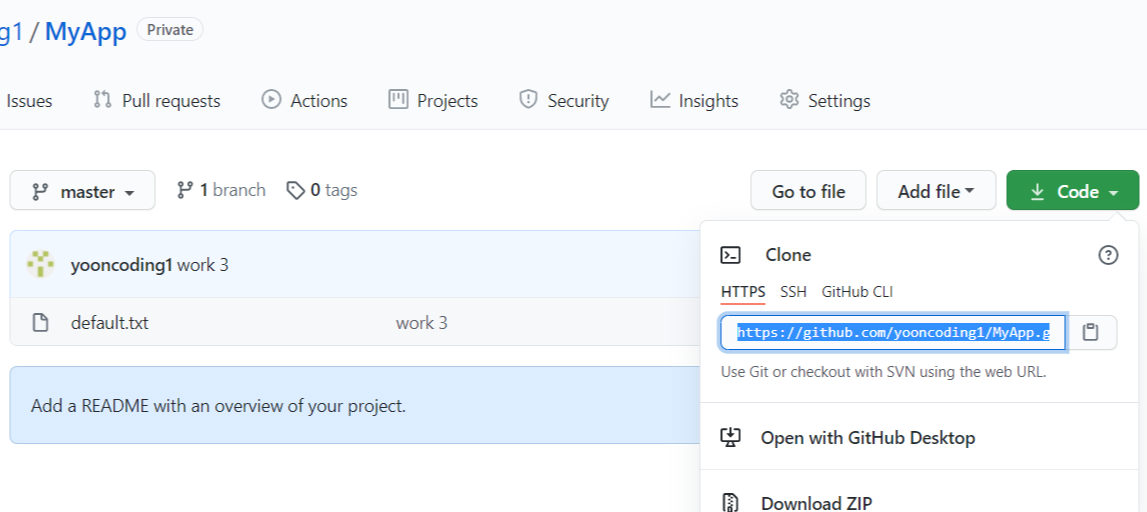Click the Projects board icon
1147x512 pixels.
coord(398,99)
